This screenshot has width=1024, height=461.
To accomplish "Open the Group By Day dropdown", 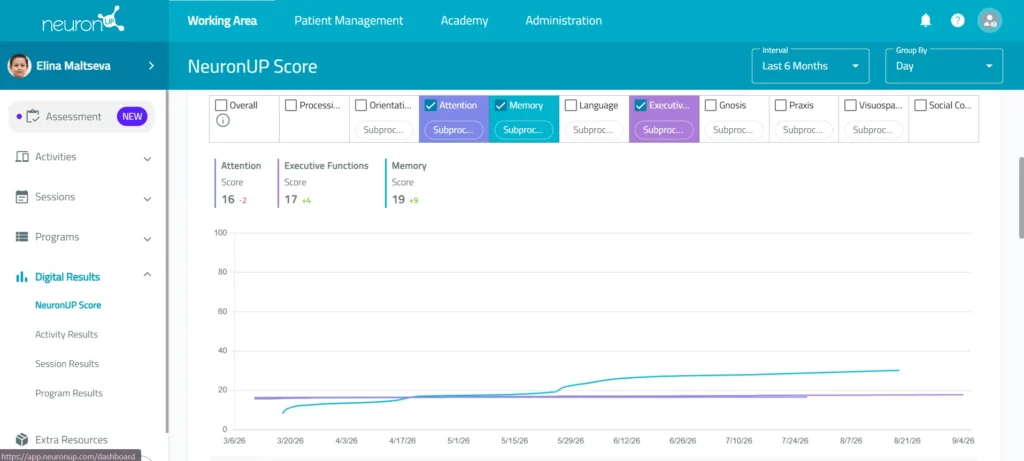I will tap(944, 66).
